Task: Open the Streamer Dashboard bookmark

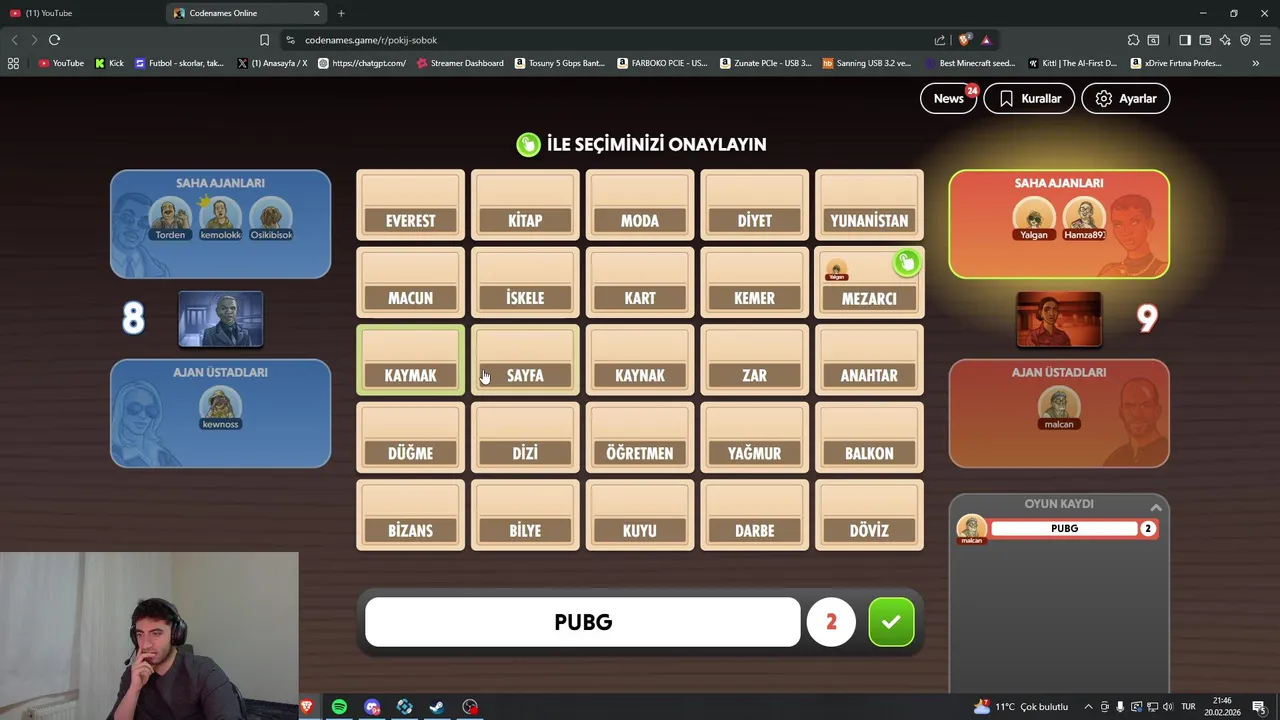Action: (460, 63)
